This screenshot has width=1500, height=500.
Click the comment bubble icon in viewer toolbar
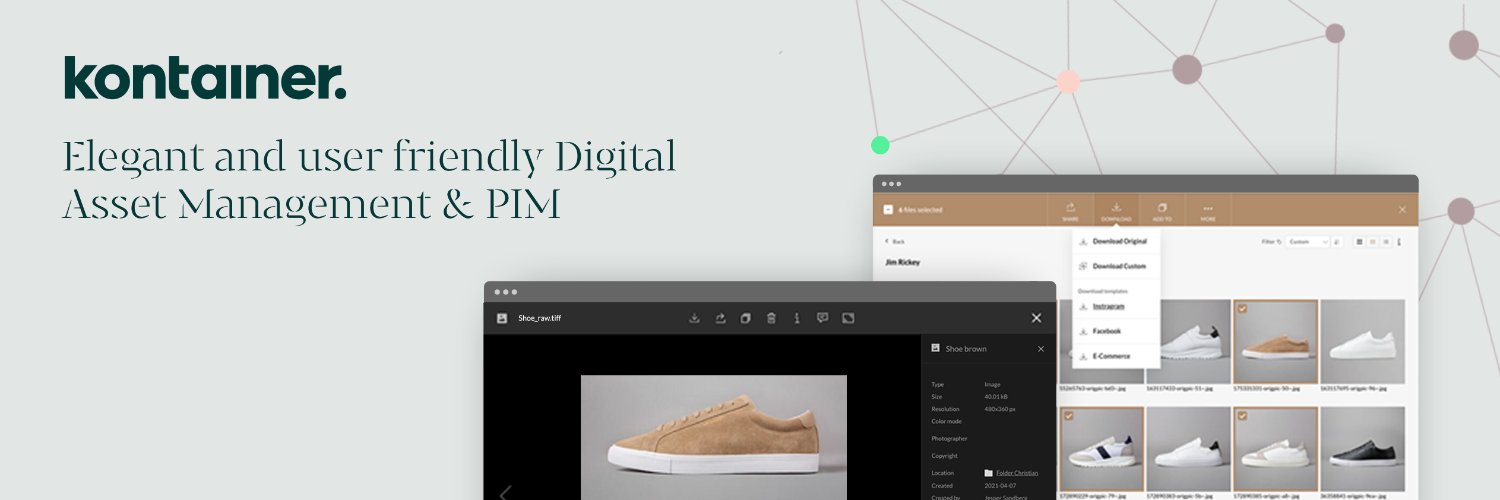coord(822,318)
